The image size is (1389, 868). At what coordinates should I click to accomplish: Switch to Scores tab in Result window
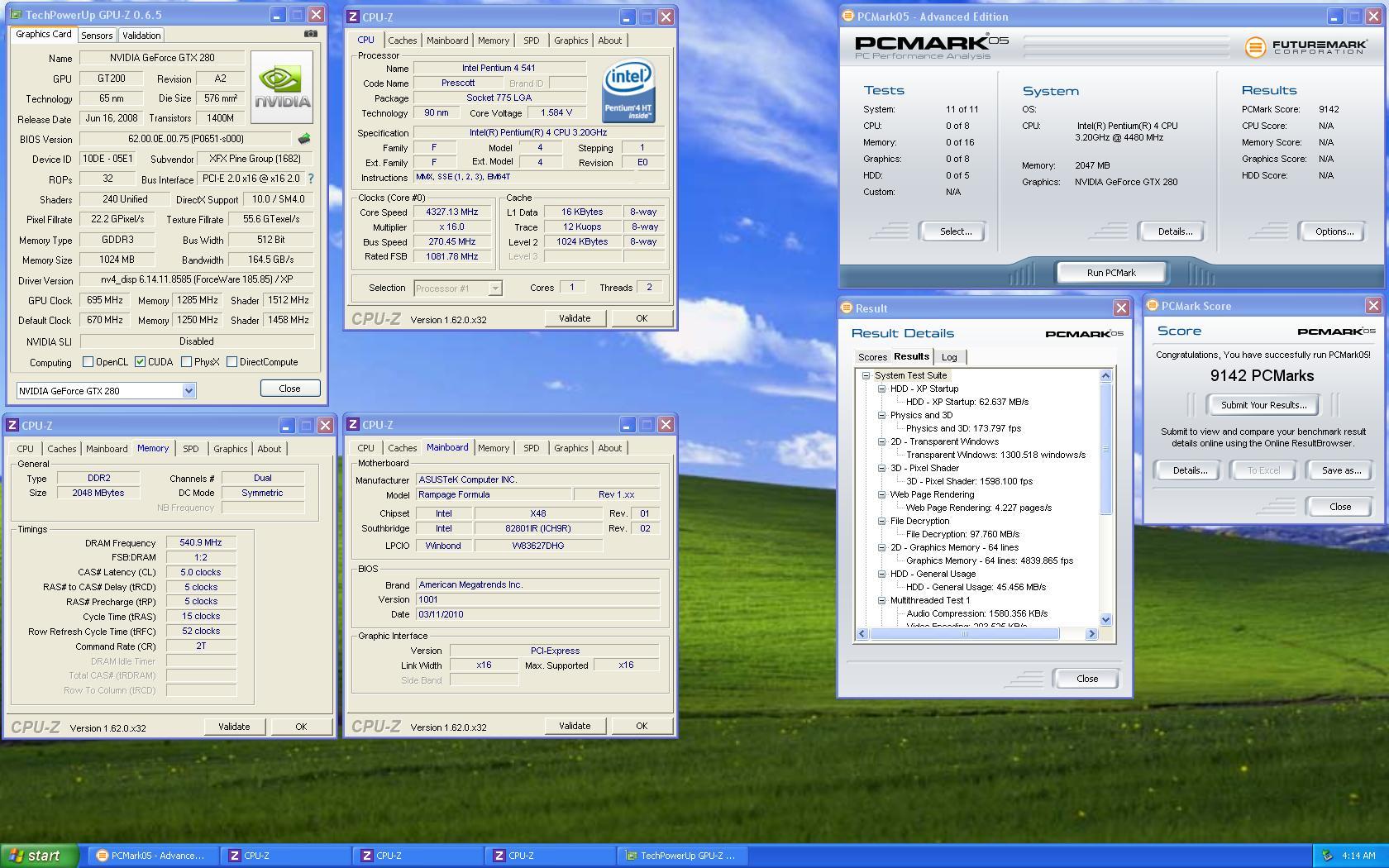pos(872,357)
